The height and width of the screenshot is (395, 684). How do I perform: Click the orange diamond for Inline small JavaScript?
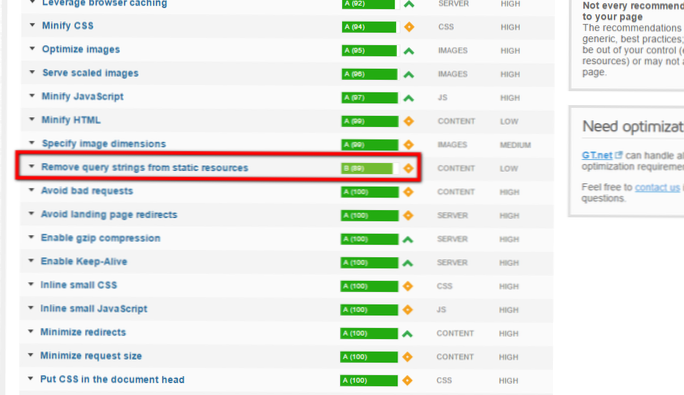pos(408,310)
